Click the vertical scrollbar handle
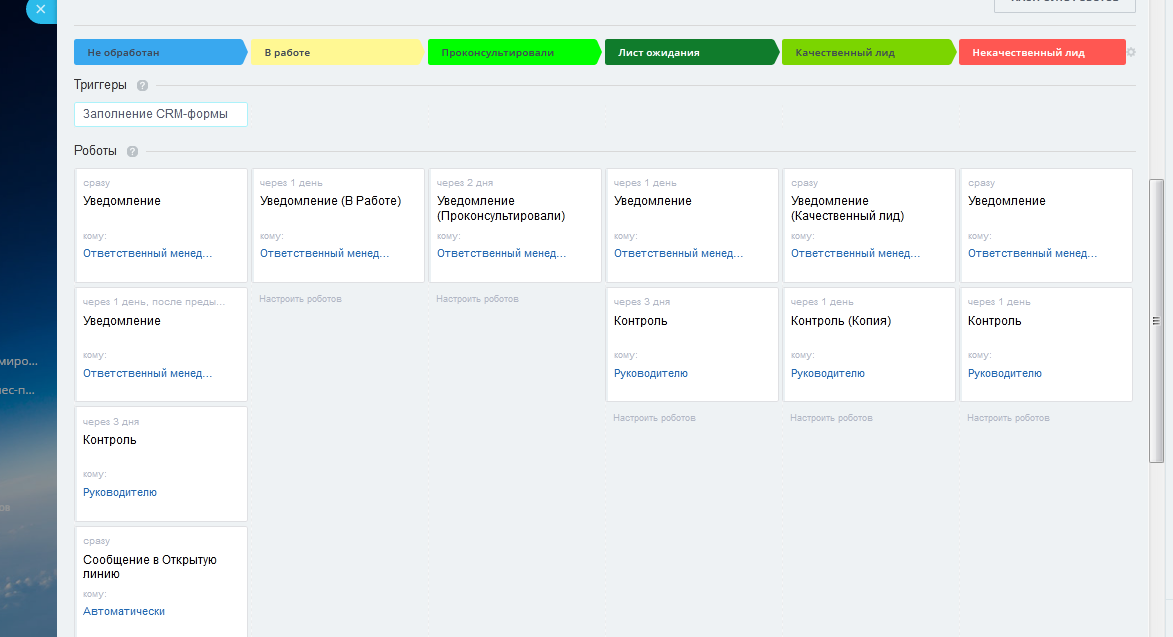Screen dimensions: 1173x637 click(1156, 320)
